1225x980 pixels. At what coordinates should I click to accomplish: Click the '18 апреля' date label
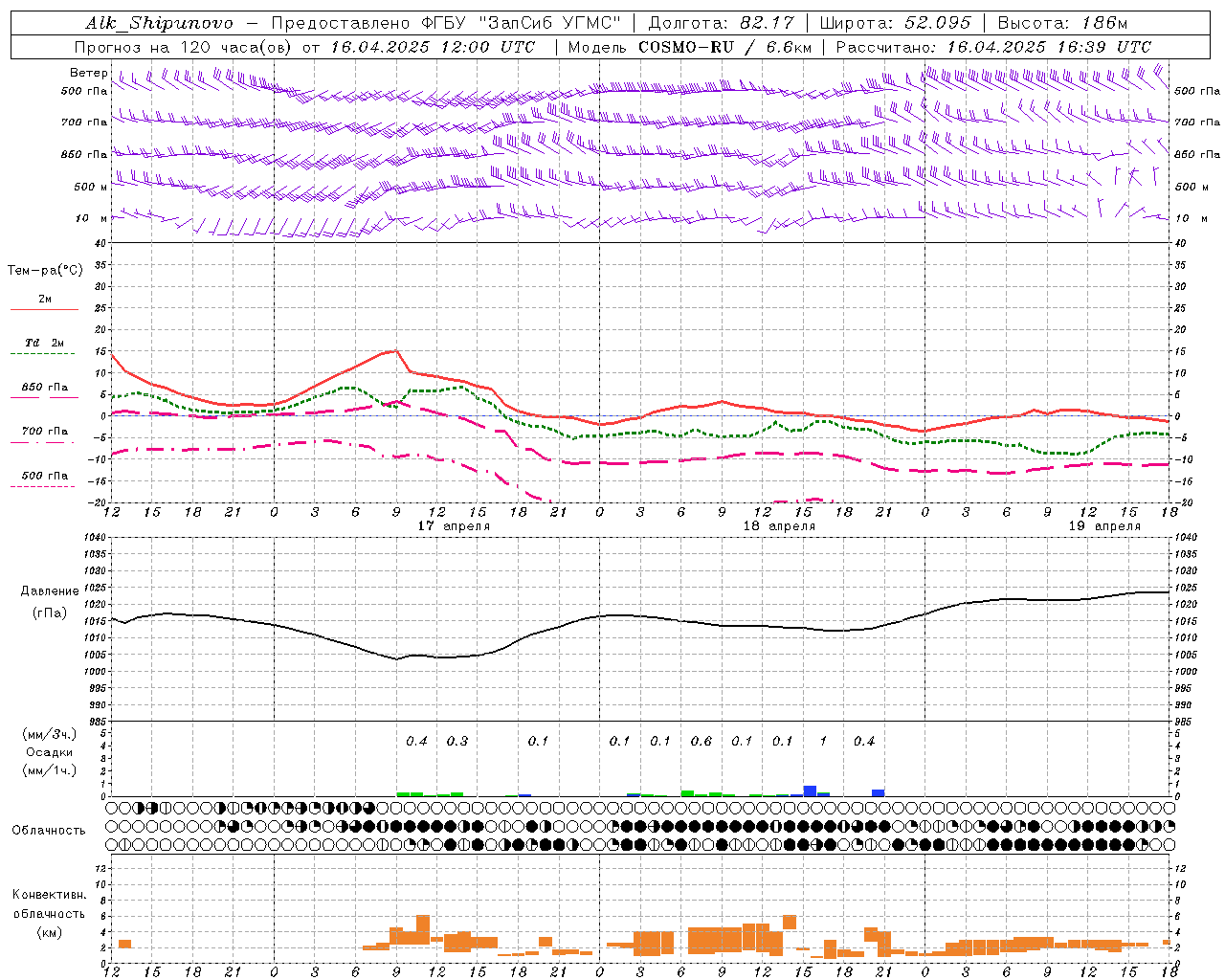coord(779,526)
